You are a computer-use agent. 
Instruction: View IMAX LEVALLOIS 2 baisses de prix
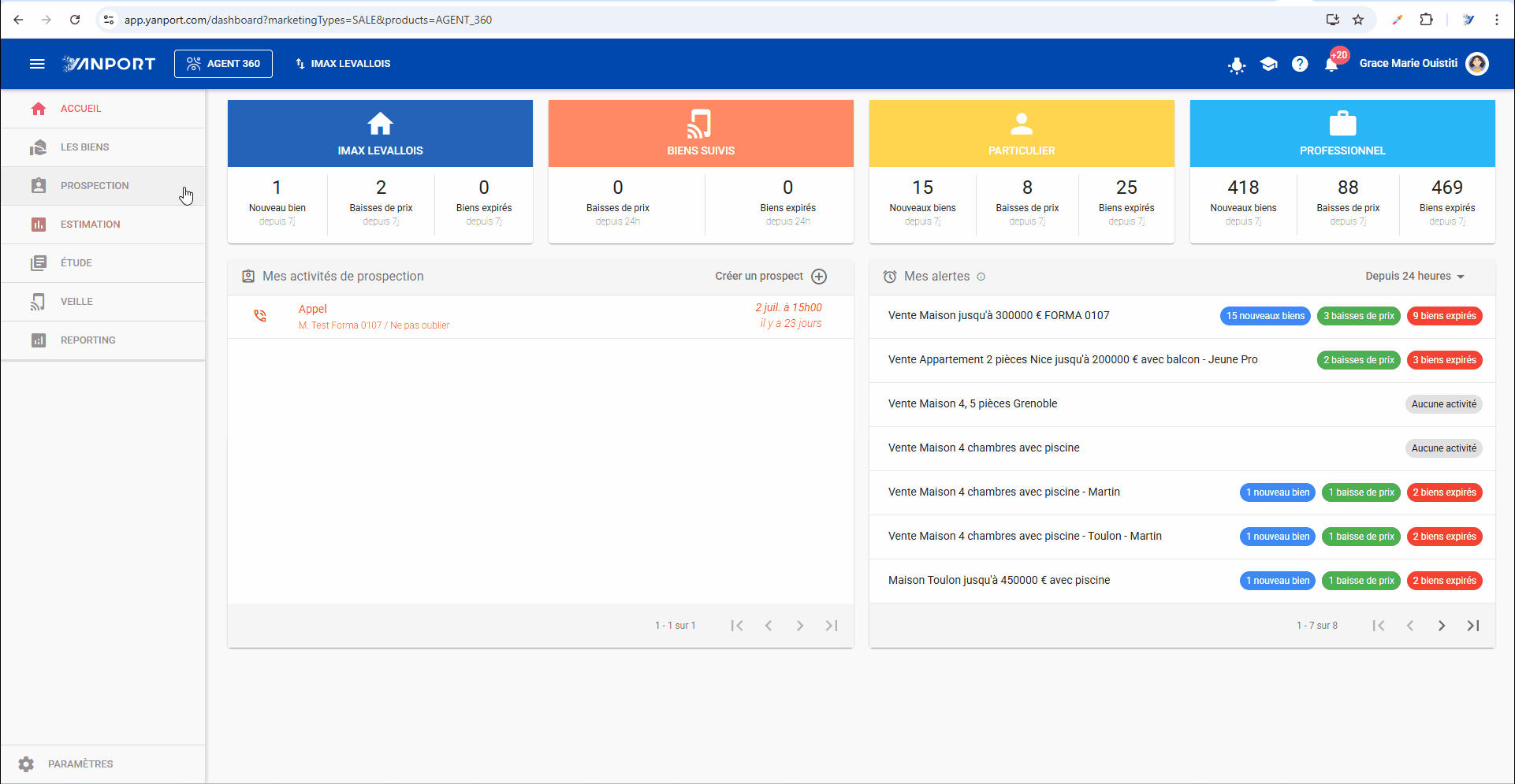pyautogui.click(x=381, y=203)
